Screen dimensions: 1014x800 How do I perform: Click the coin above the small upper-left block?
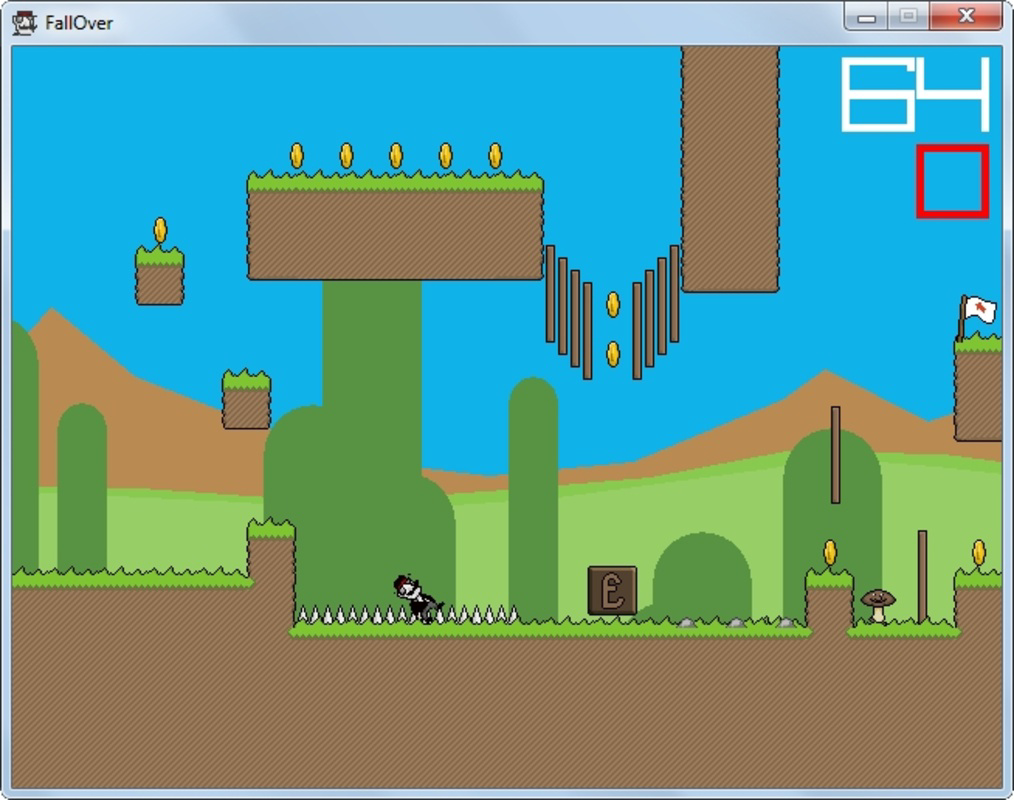[160, 230]
